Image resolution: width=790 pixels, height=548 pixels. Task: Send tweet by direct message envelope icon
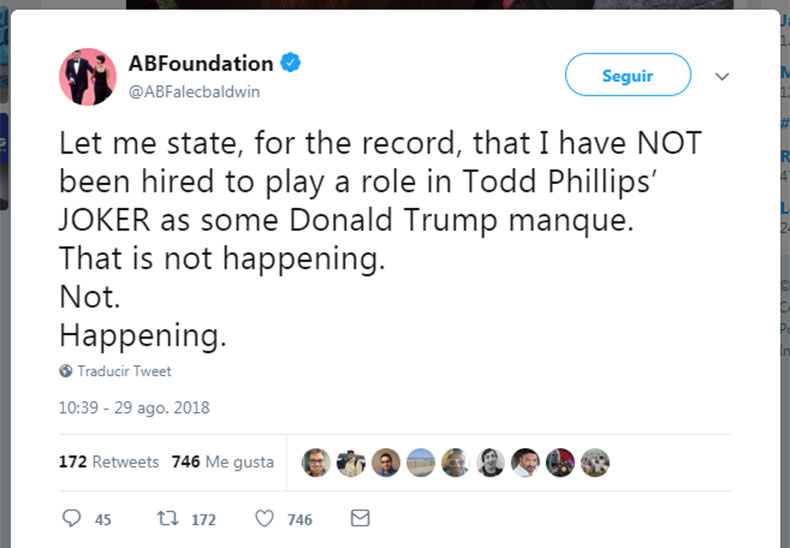360,518
